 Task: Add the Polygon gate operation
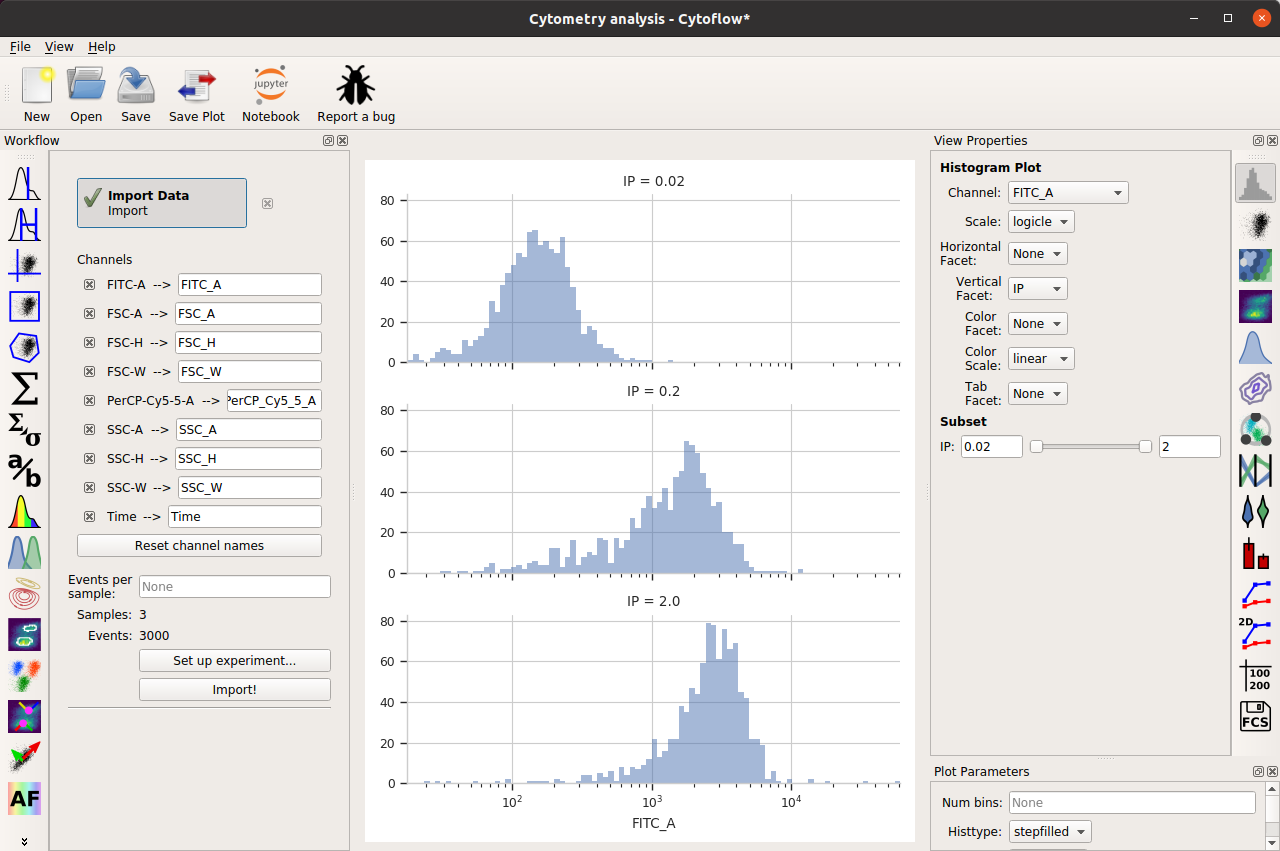click(x=24, y=348)
